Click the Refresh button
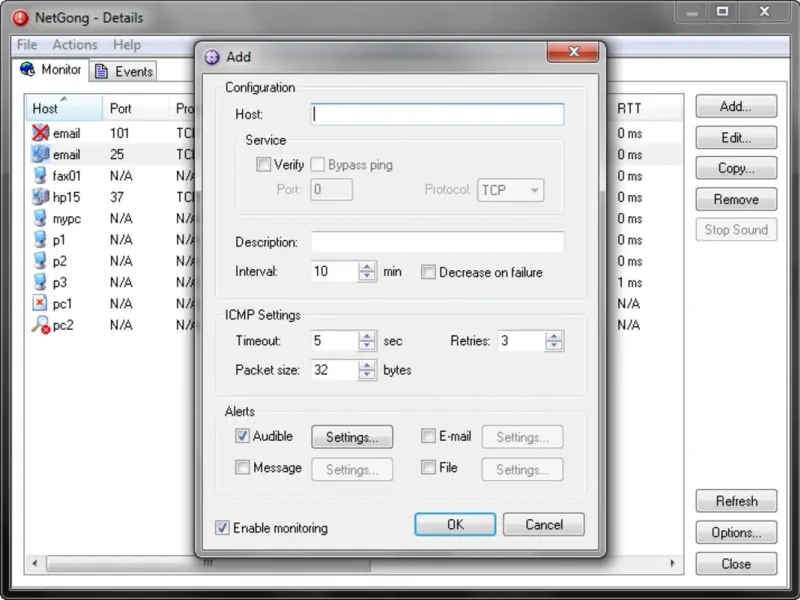Viewport: 800px width, 600px height. [736, 501]
